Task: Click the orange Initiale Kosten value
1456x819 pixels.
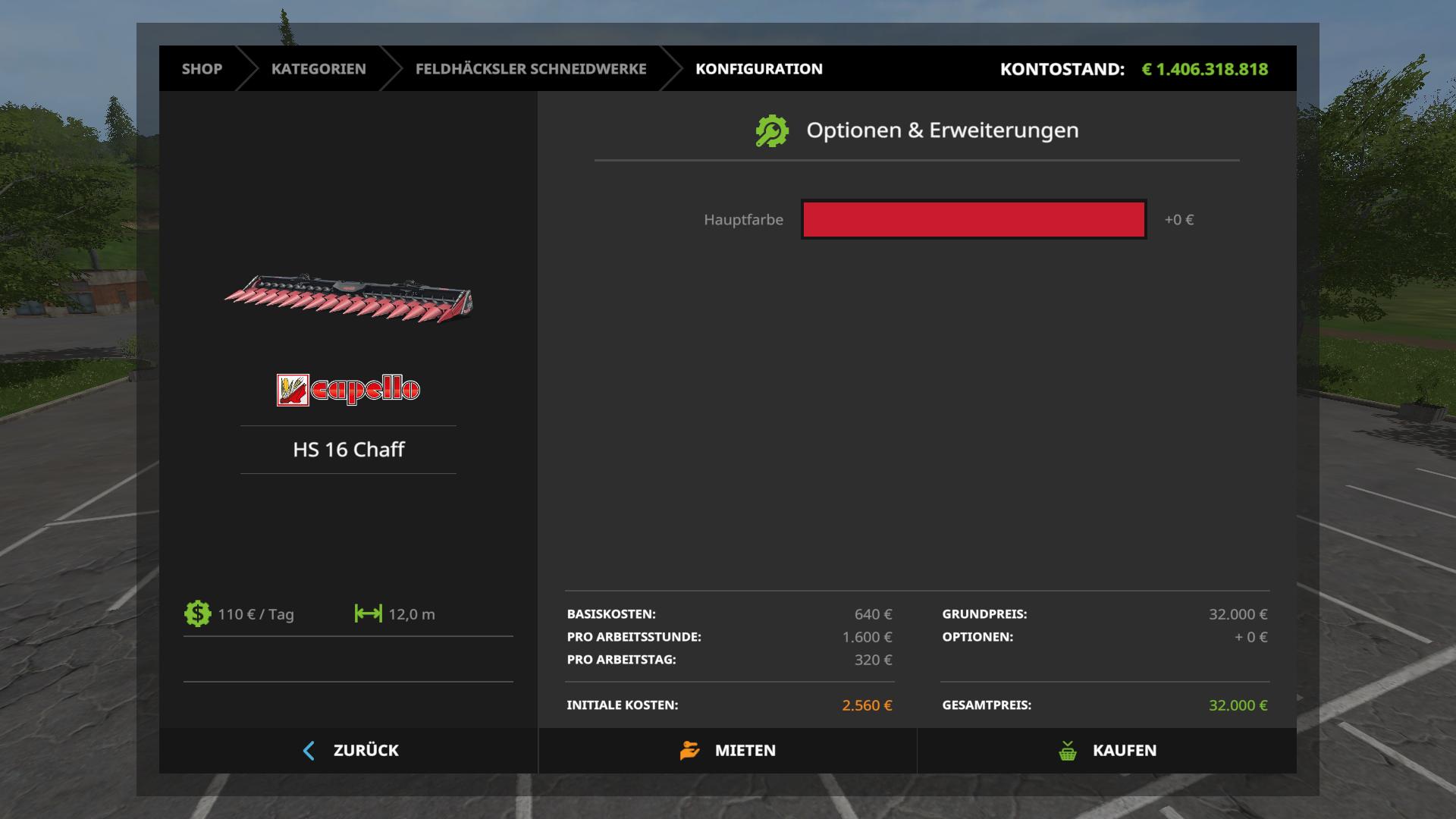Action: click(x=867, y=705)
